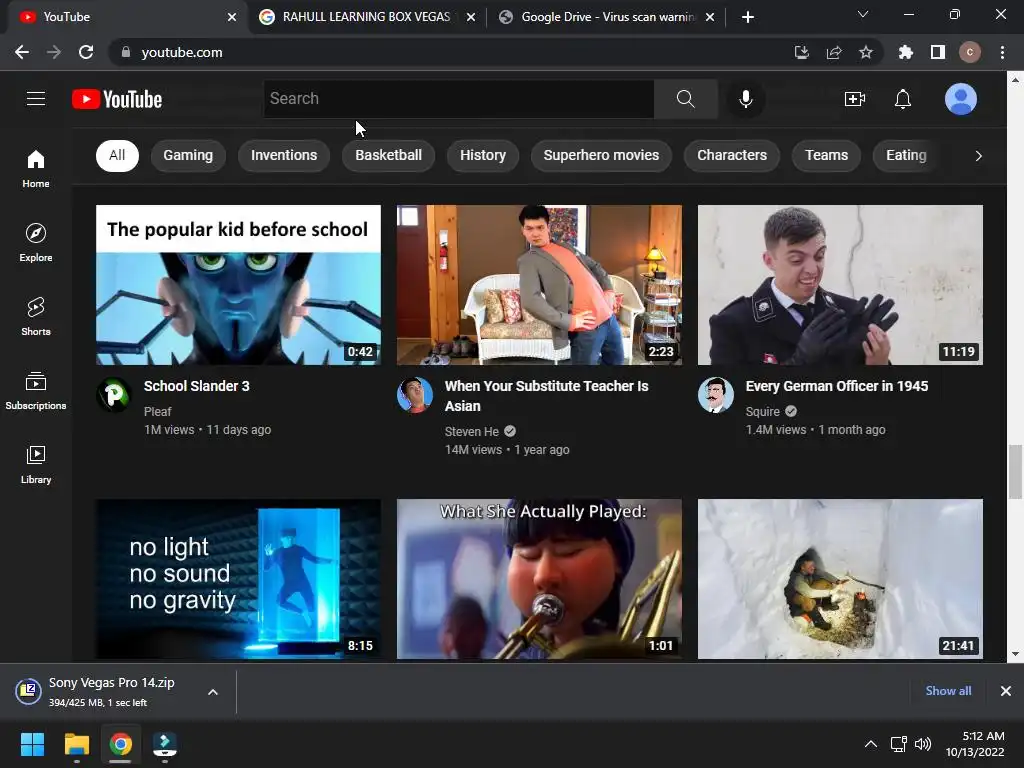The width and height of the screenshot is (1024, 768).
Task: Open the Chrome three-dot menu
Action: [x=1002, y=52]
